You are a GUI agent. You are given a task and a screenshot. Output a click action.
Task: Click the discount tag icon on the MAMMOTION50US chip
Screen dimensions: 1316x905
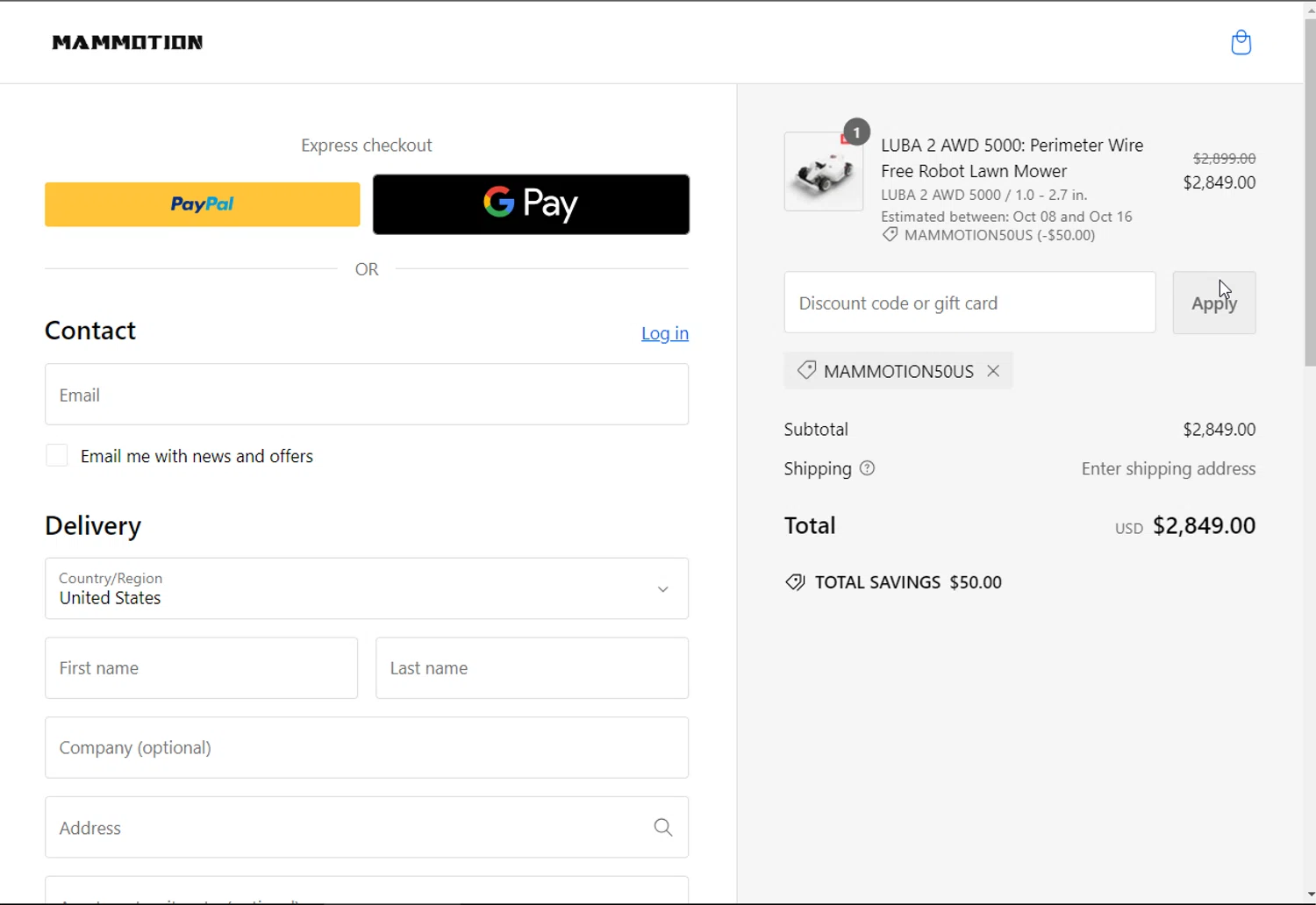806,370
